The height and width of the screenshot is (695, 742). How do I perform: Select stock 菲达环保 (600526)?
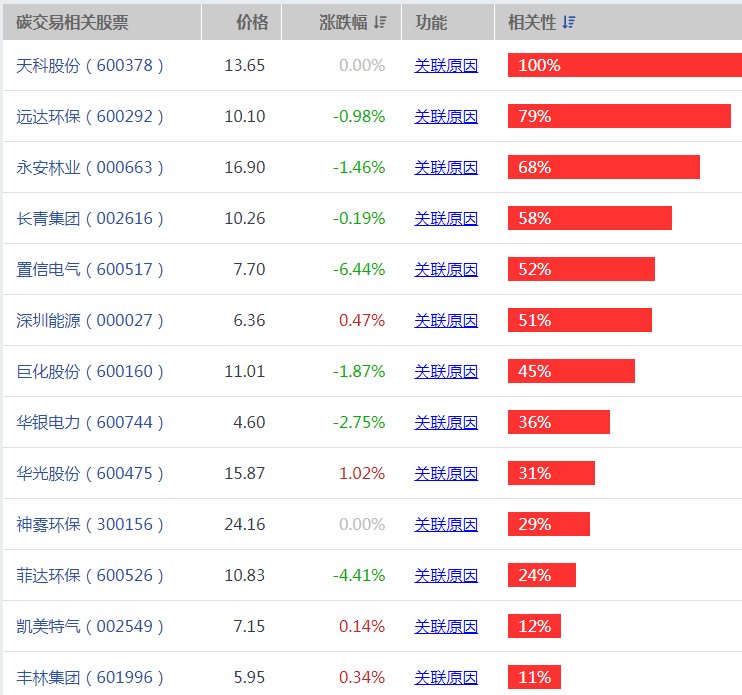(x=90, y=576)
